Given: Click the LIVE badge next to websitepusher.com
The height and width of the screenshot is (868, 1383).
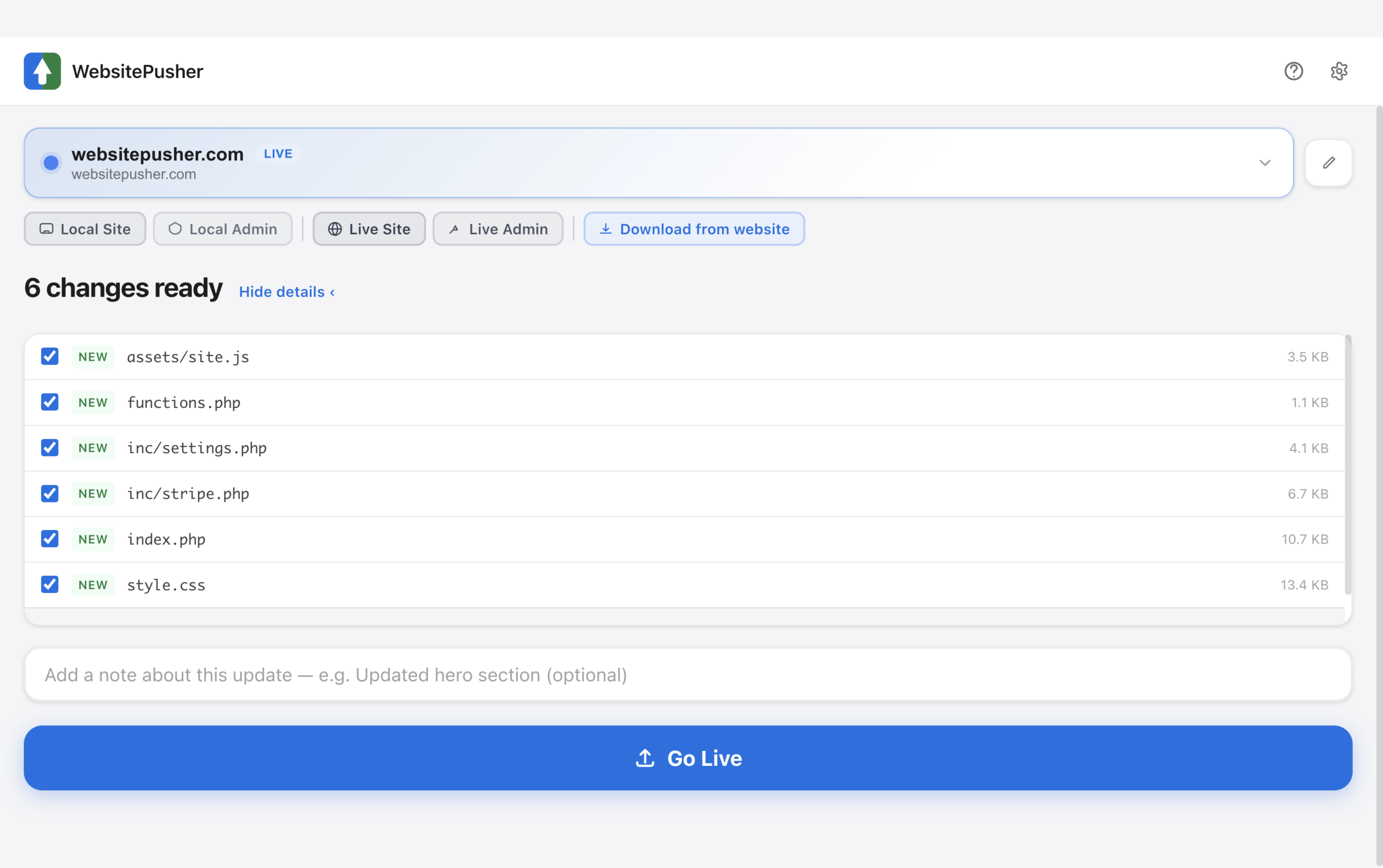Looking at the screenshot, I should tap(278, 154).
